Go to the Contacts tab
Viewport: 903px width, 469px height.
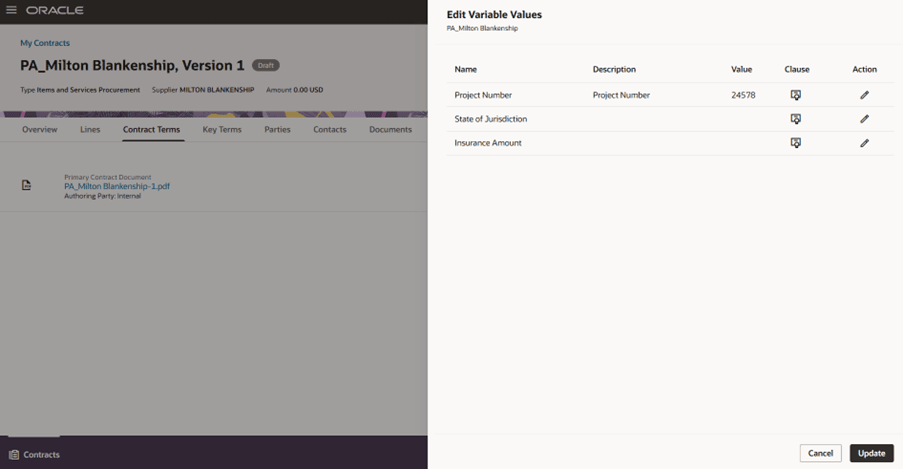click(330, 130)
